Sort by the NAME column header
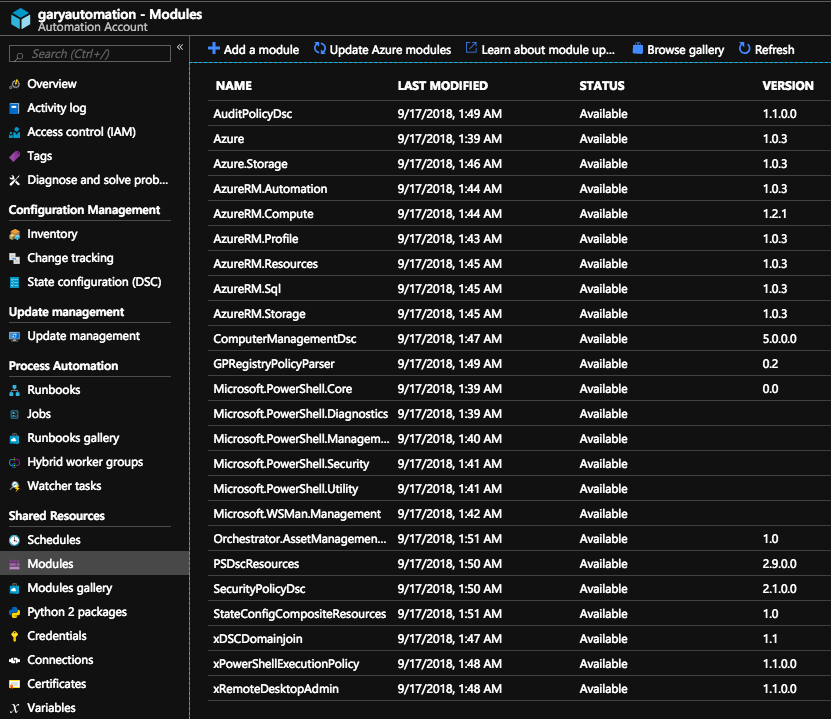Screen dimensions: 831x719 [234, 86]
